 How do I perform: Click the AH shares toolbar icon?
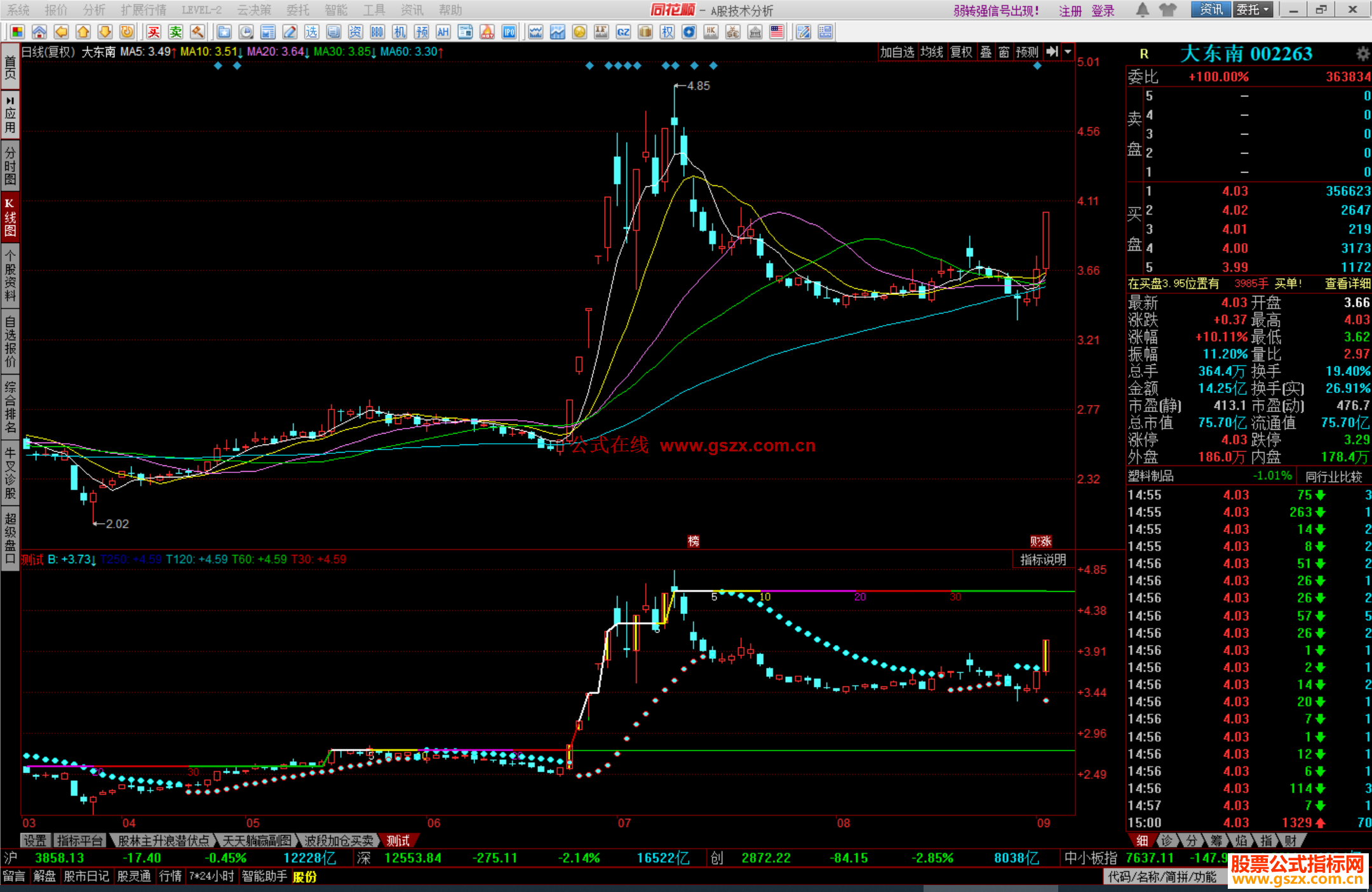(443, 32)
